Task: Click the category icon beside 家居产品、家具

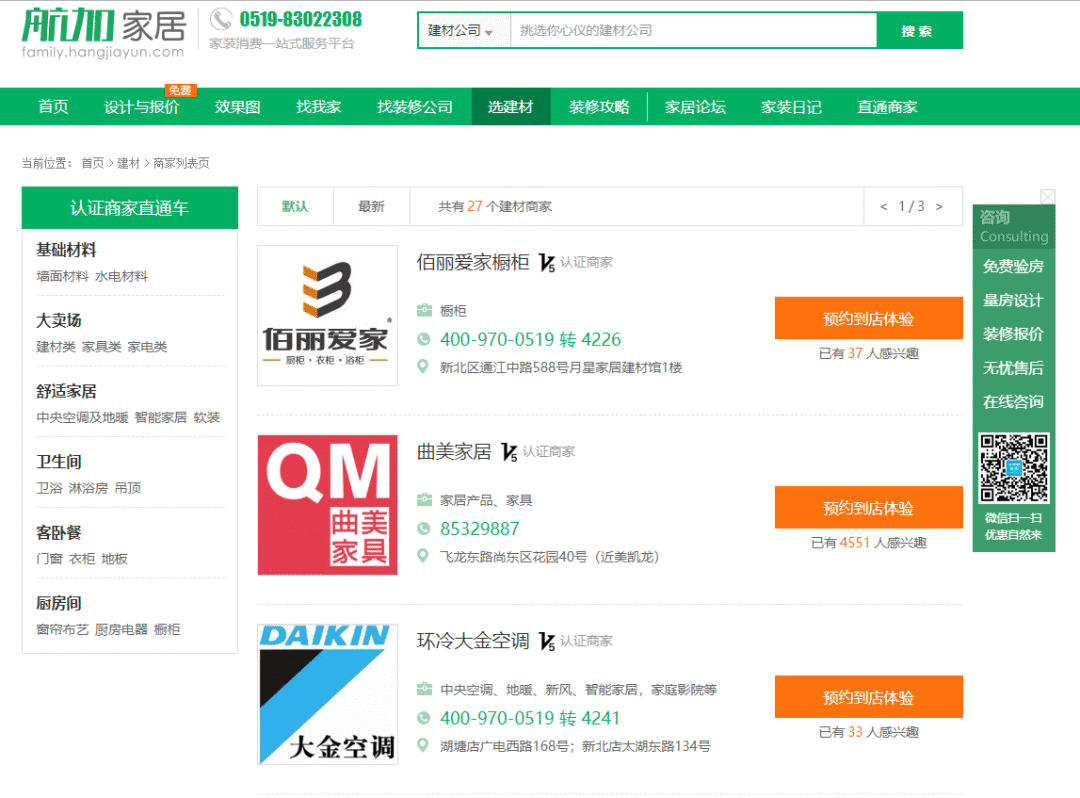Action: click(424, 500)
